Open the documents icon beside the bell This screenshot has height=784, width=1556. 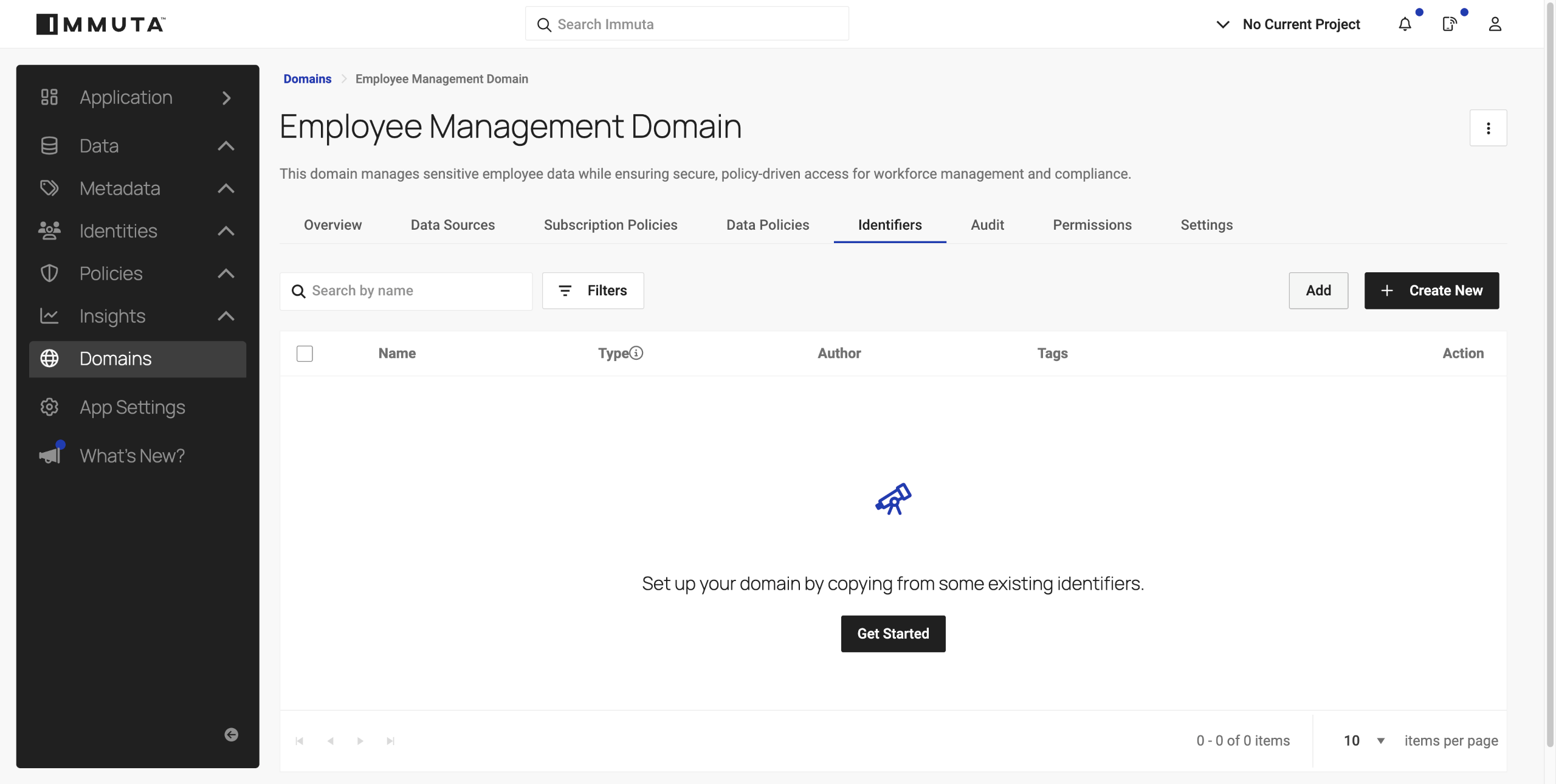pos(1450,24)
